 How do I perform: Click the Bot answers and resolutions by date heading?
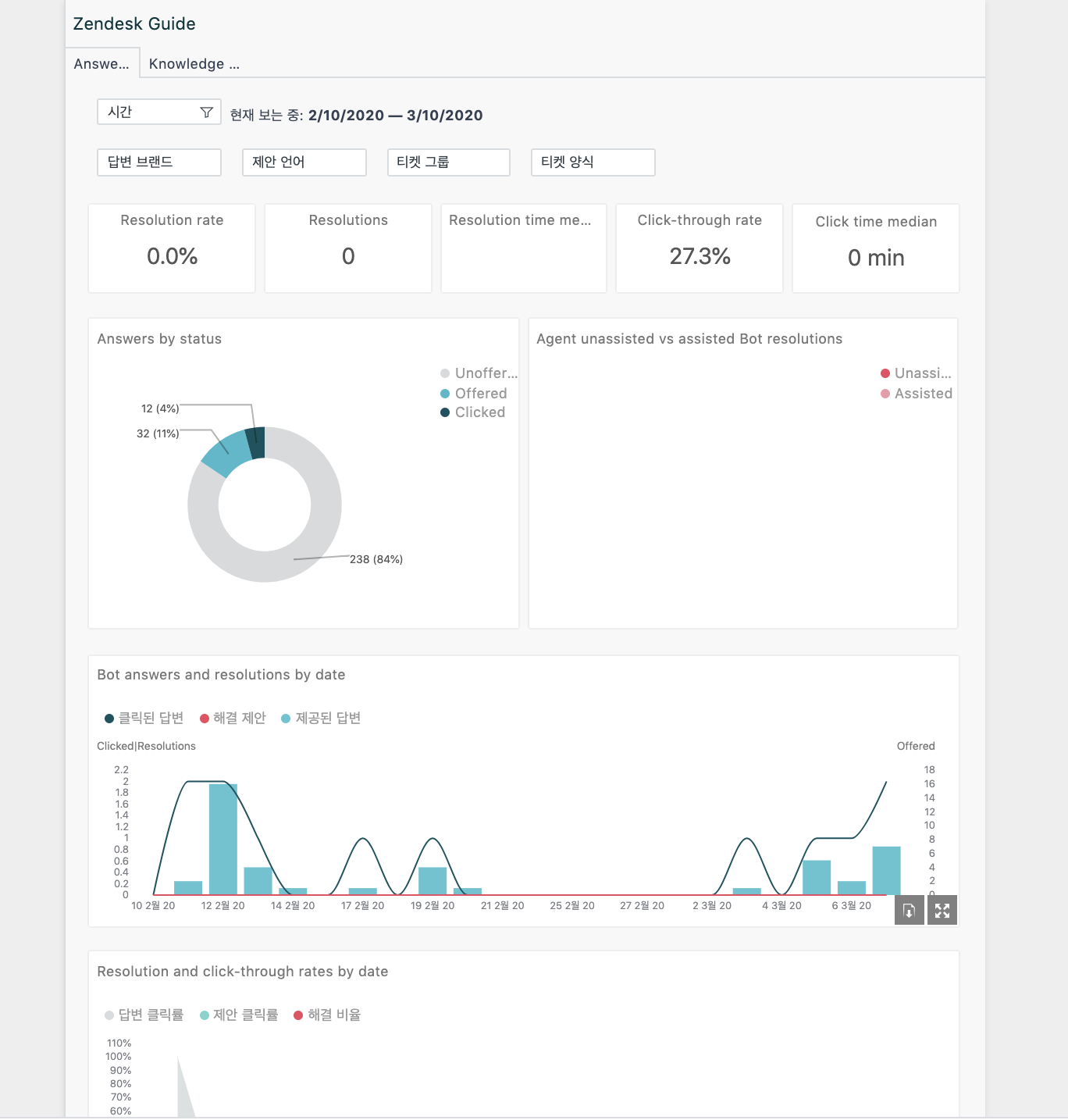(x=221, y=675)
